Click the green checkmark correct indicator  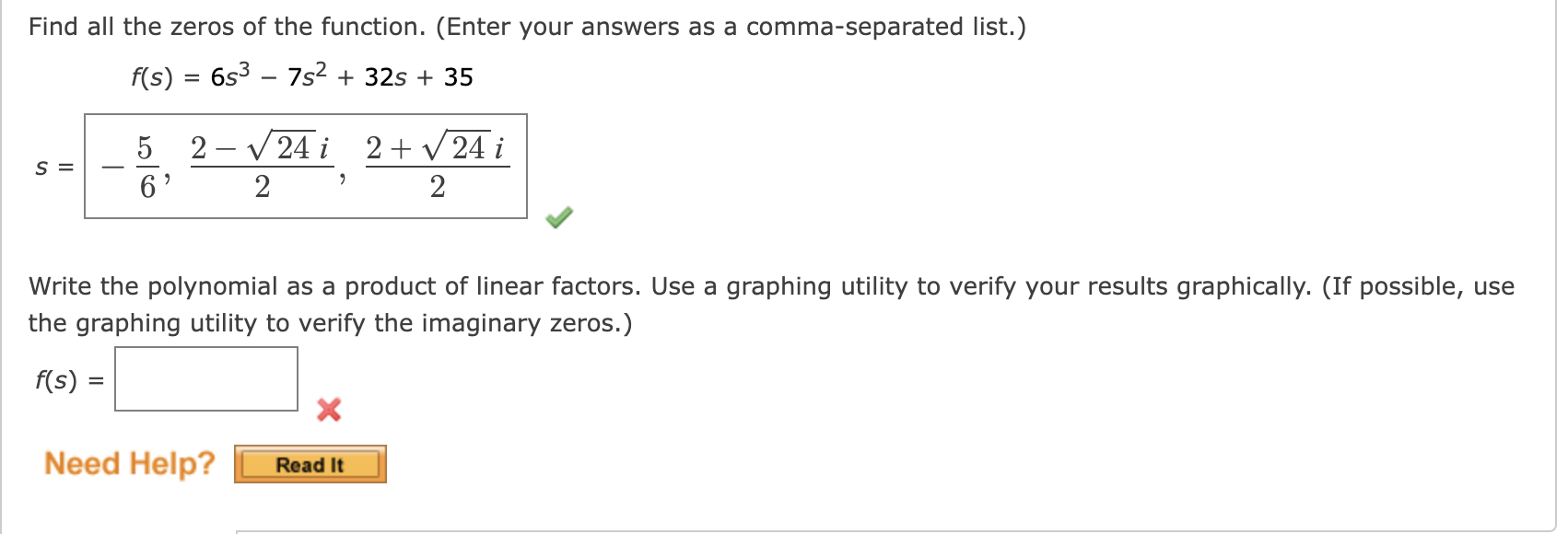tap(559, 217)
